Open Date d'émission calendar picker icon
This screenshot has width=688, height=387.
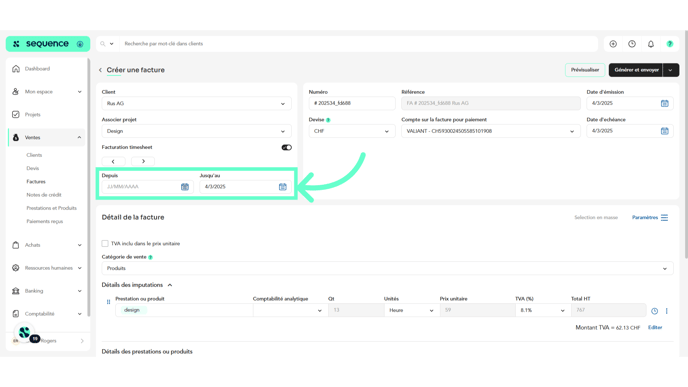(x=665, y=104)
